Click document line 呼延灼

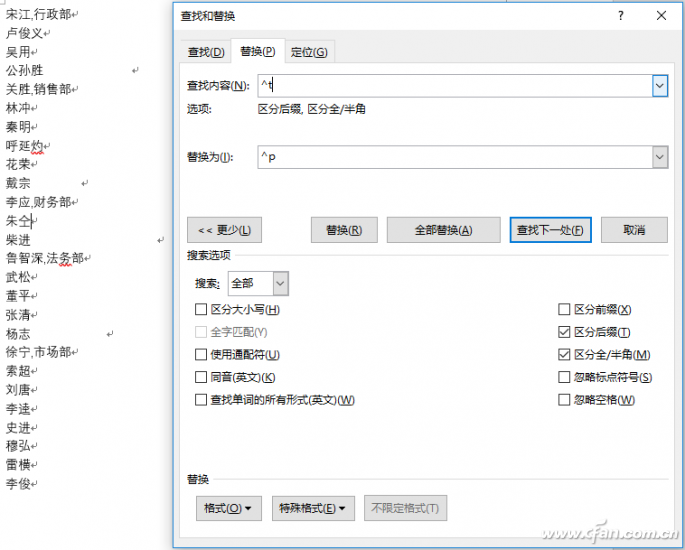(x=24, y=146)
